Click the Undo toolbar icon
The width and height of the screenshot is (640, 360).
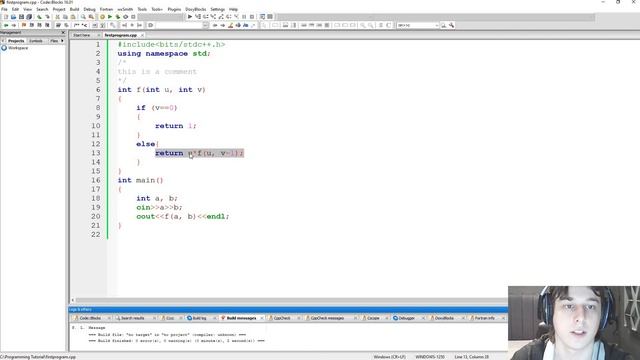tap(39, 17)
